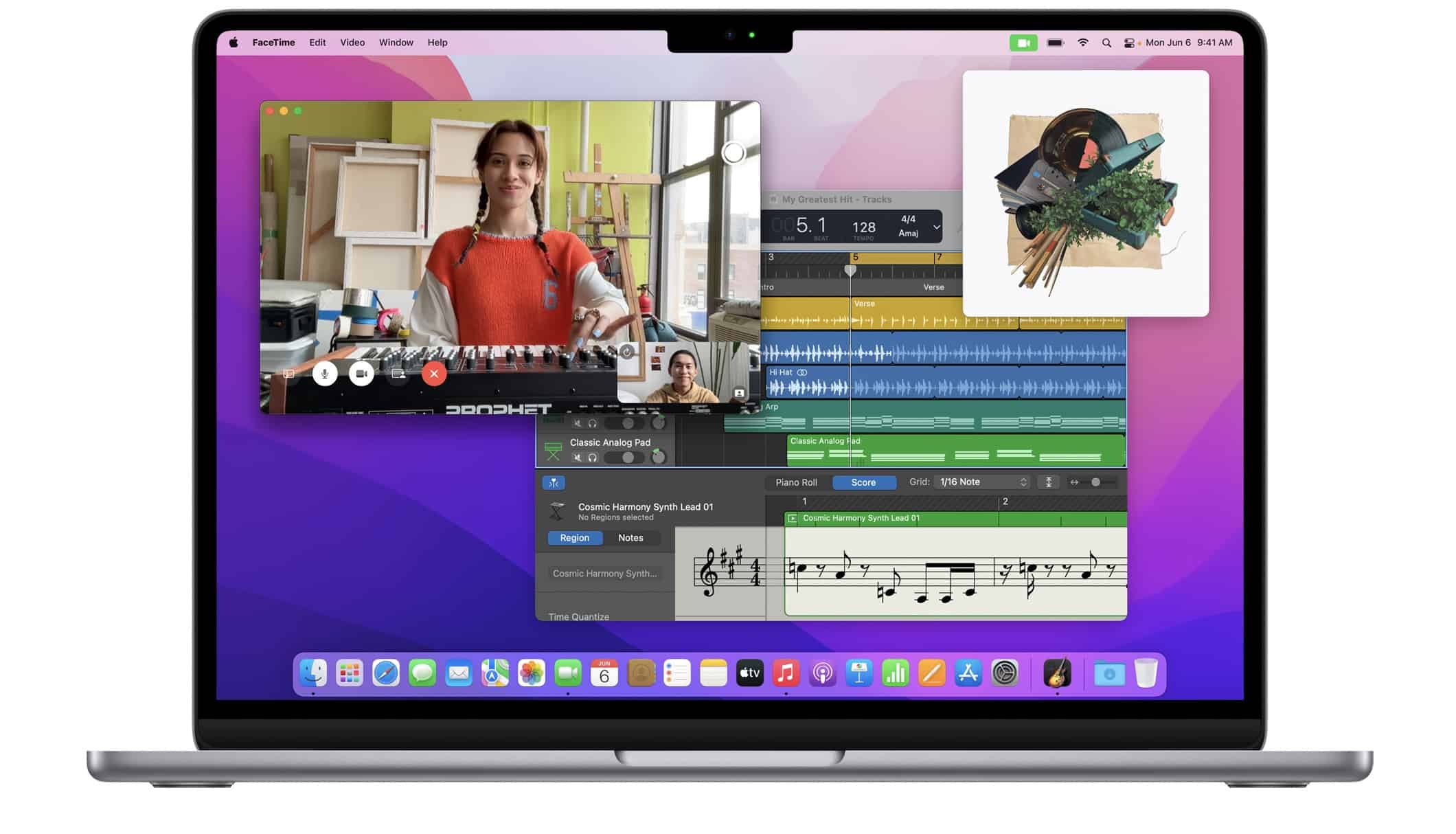Open the Grid 1/16 Note dropdown

click(982, 482)
